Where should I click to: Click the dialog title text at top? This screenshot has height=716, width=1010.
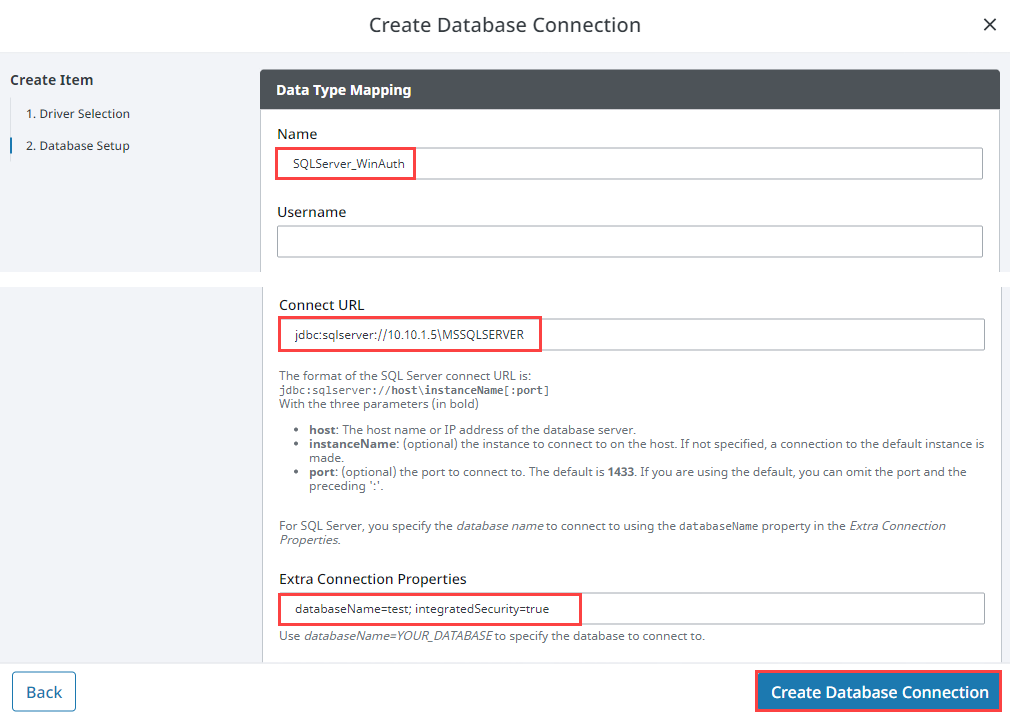click(504, 24)
